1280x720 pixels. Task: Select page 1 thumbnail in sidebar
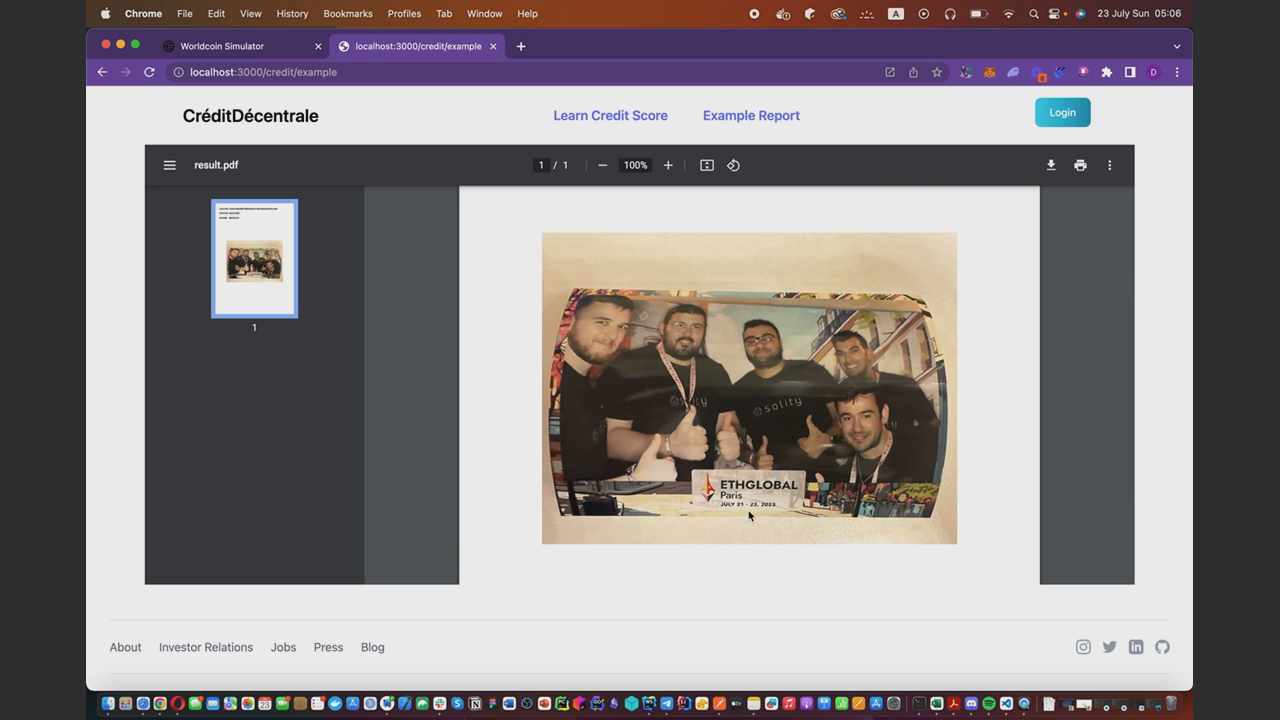pos(254,258)
